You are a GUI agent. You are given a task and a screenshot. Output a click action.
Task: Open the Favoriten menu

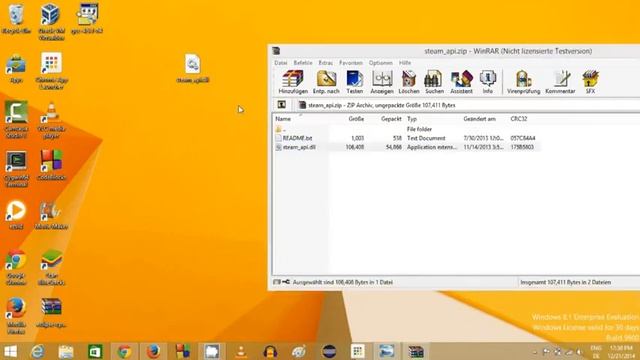[x=351, y=63]
